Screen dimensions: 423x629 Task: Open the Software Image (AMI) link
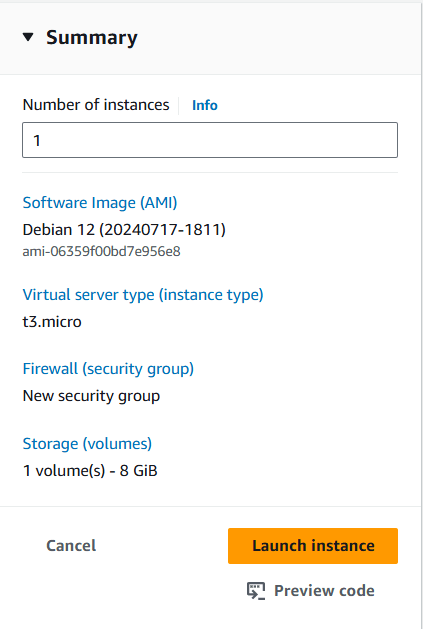100,203
